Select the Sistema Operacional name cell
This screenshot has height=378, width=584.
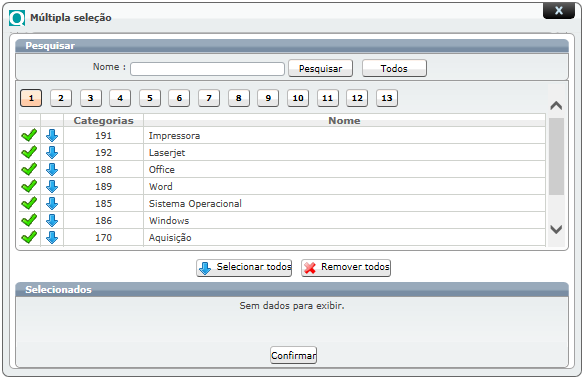[x=344, y=204]
